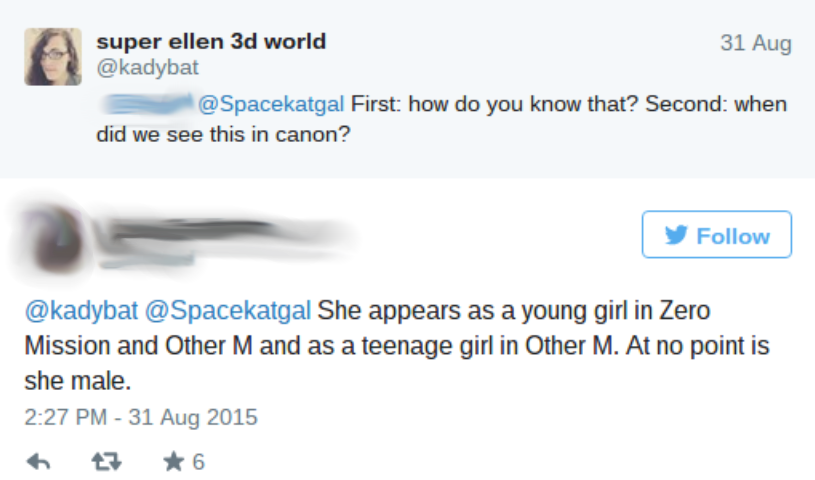Open @Spacekatgal mention in first tweet
Image resolution: width=815 pixels, height=480 pixels.
pos(272,104)
